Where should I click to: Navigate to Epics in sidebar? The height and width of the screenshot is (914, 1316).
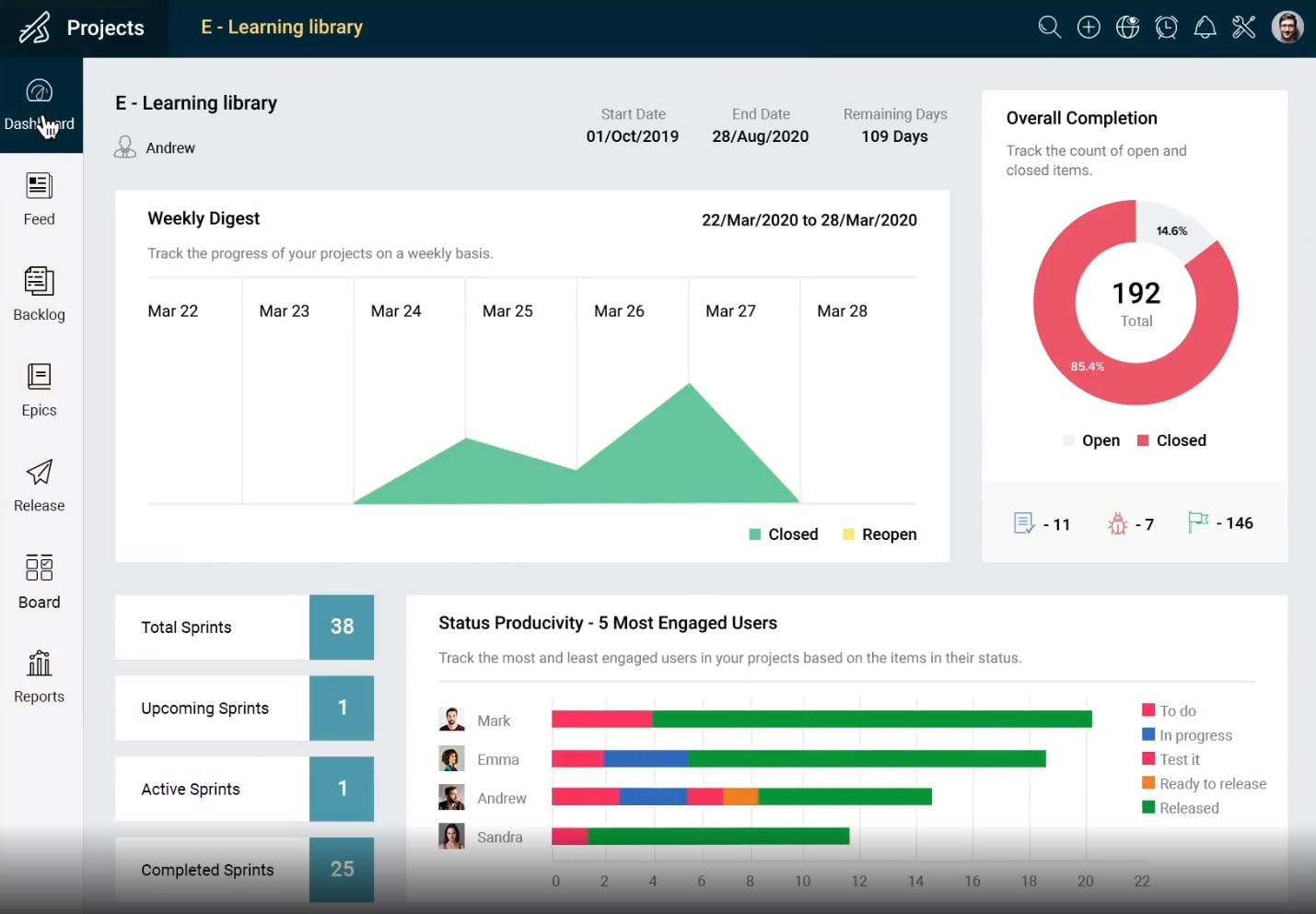pos(39,390)
